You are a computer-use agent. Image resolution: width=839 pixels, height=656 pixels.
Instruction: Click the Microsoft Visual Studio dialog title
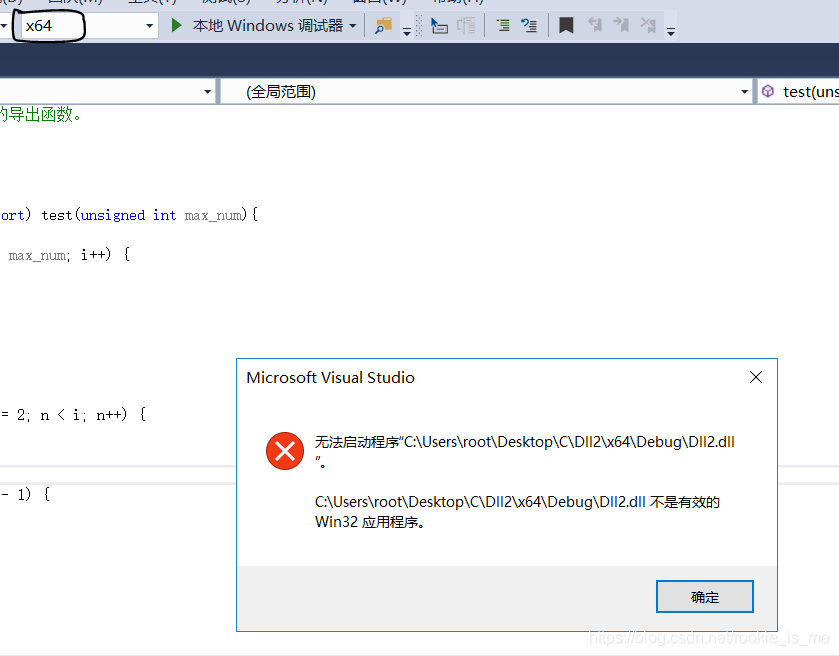point(330,378)
